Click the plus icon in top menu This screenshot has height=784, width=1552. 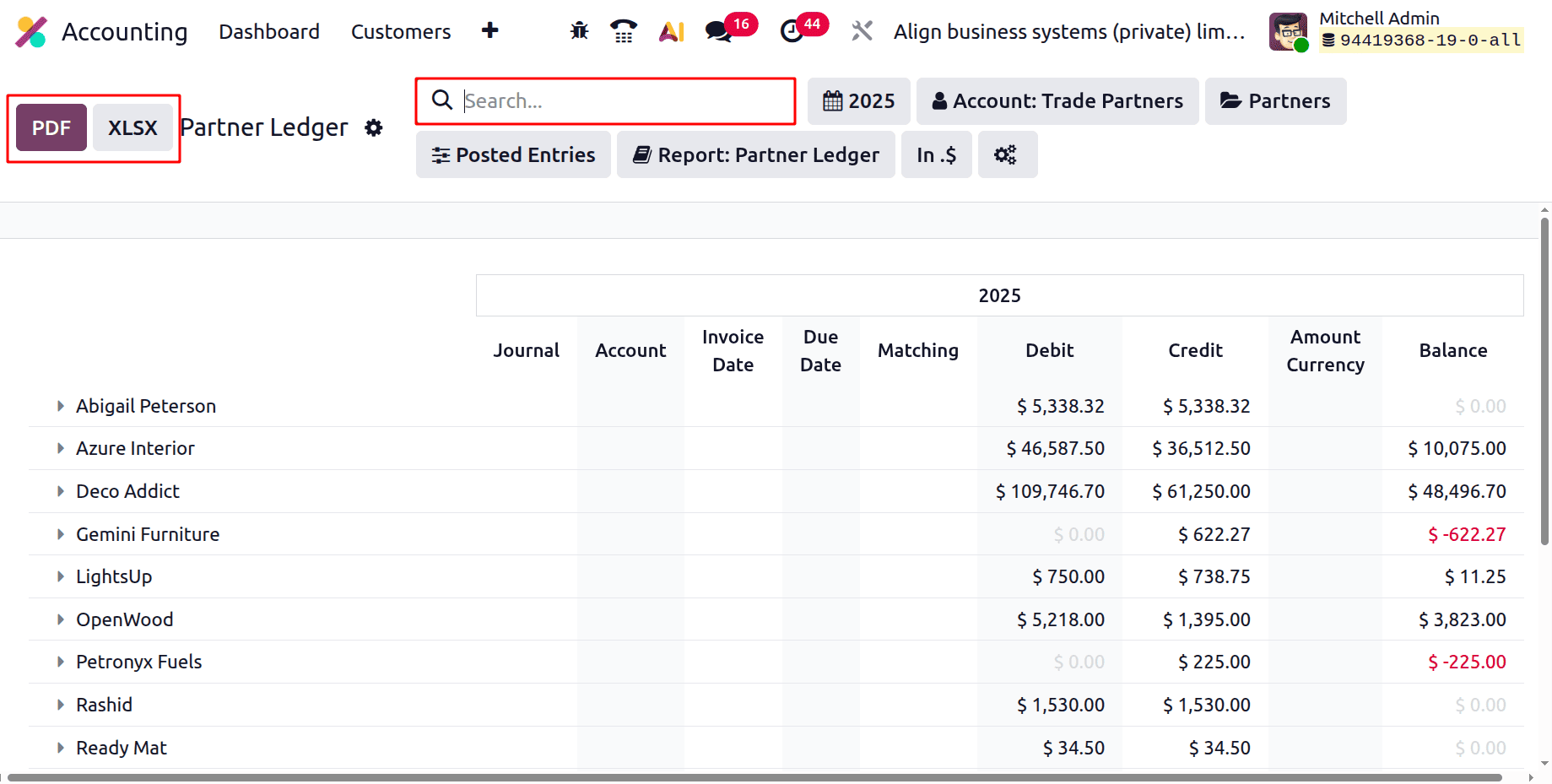pos(490,31)
